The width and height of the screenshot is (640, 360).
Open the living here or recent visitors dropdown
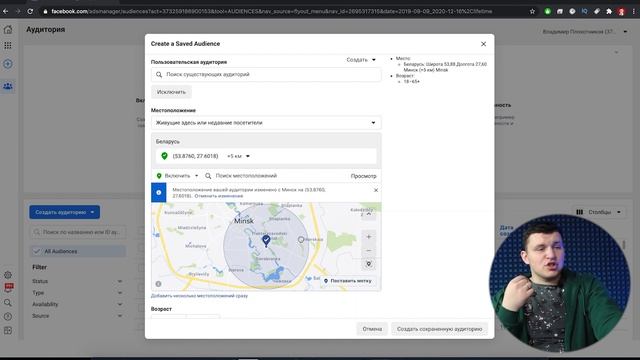tap(266, 122)
